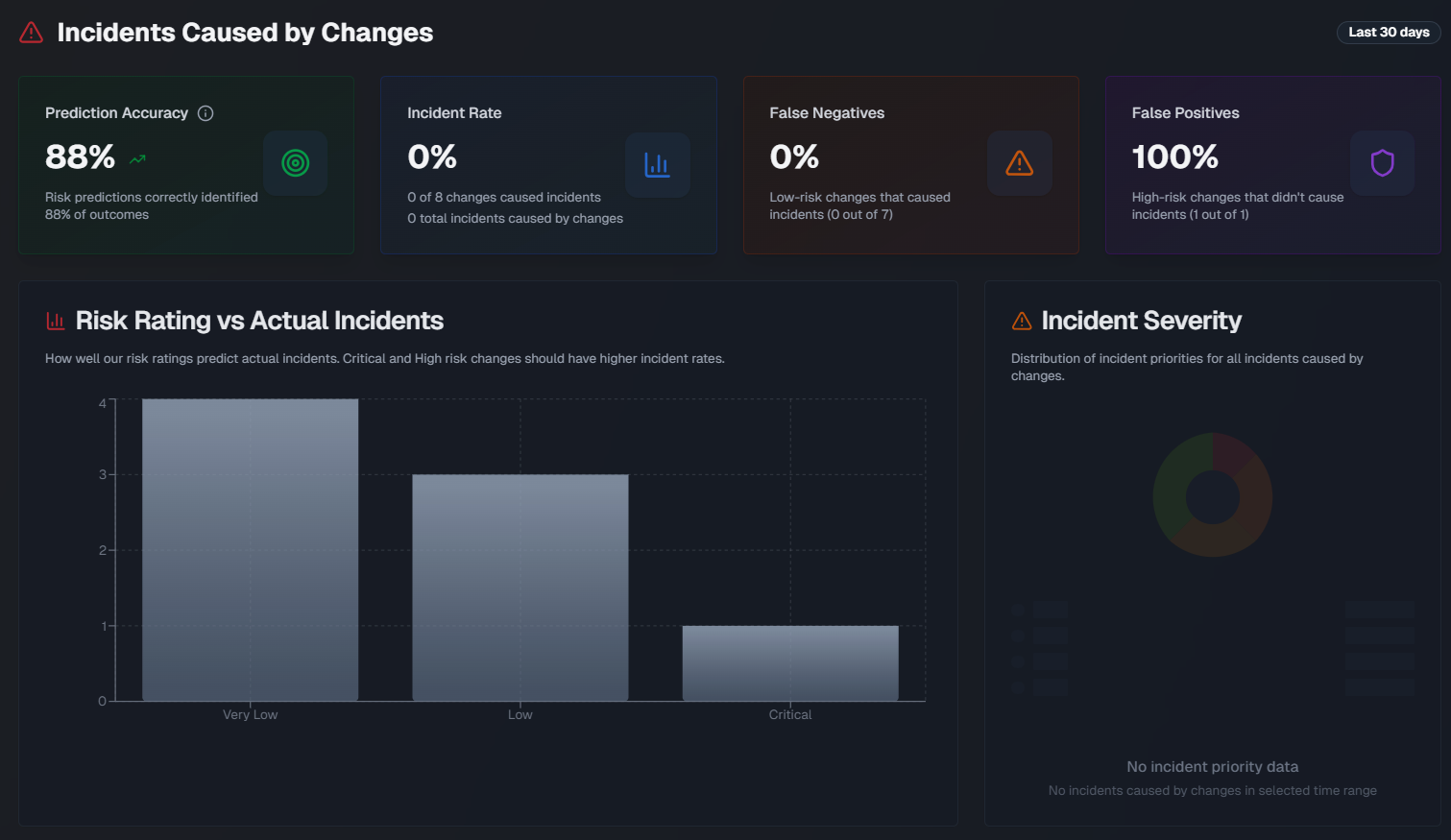Screen dimensions: 1451x840
Task: Select the purple shield icon on False Positives card
Action: [1382, 163]
